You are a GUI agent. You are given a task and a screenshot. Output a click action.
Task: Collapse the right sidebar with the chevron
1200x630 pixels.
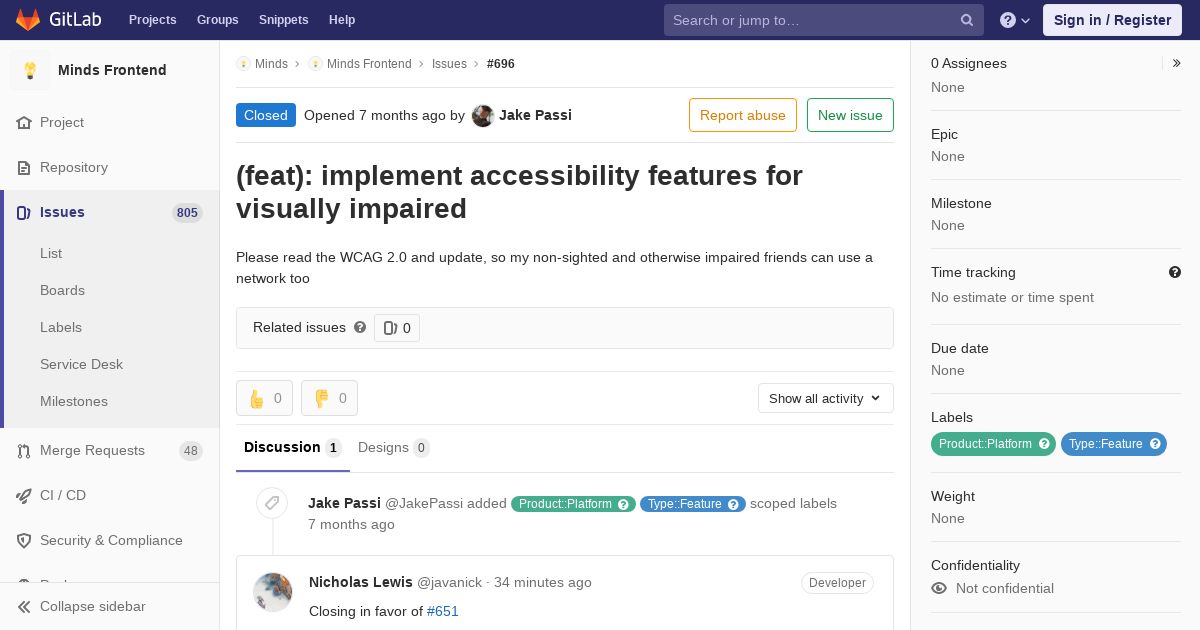1177,63
